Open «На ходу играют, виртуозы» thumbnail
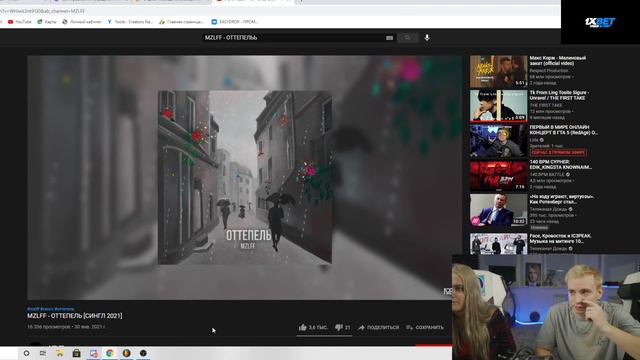 tap(498, 210)
